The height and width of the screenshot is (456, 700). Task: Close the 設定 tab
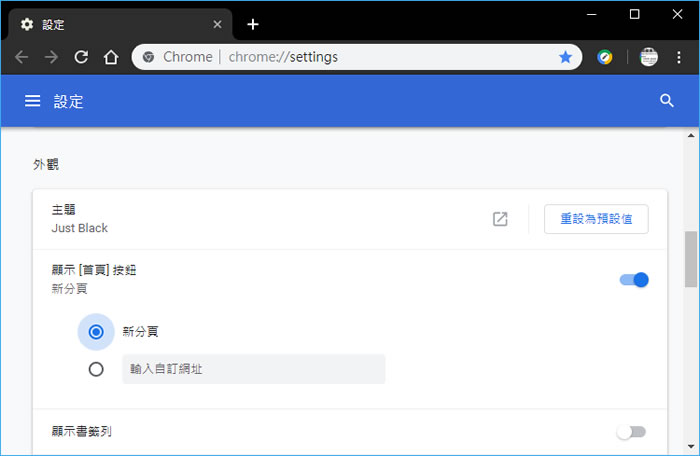[217, 25]
